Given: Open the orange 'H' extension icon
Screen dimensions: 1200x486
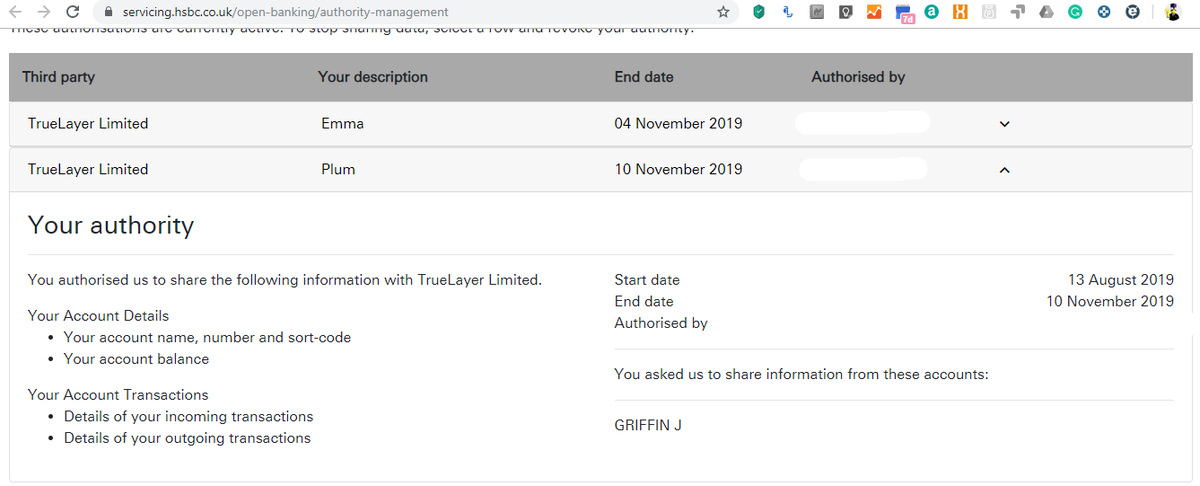Looking at the screenshot, I should [960, 12].
